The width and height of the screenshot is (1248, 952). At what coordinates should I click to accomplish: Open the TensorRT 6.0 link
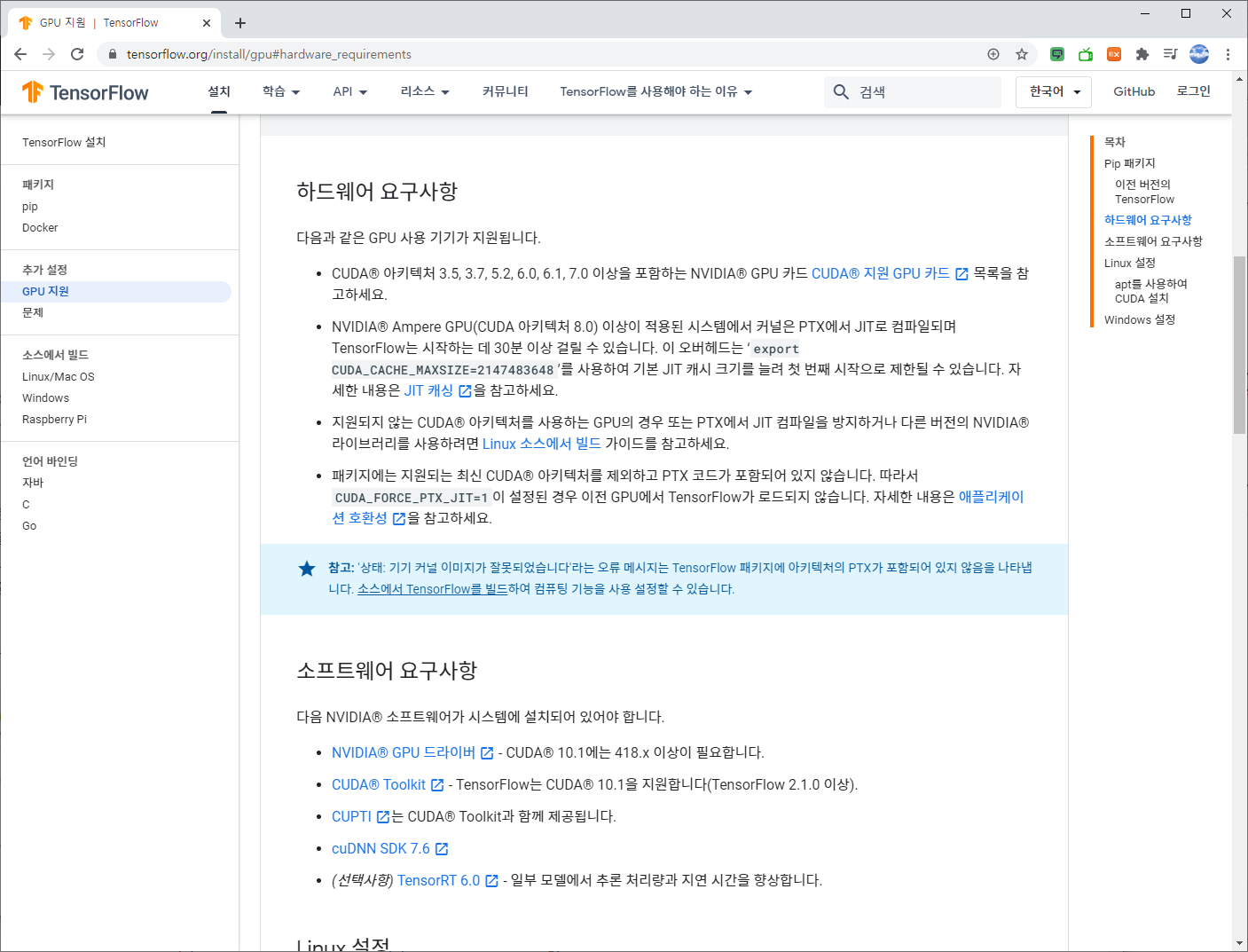[x=438, y=881]
